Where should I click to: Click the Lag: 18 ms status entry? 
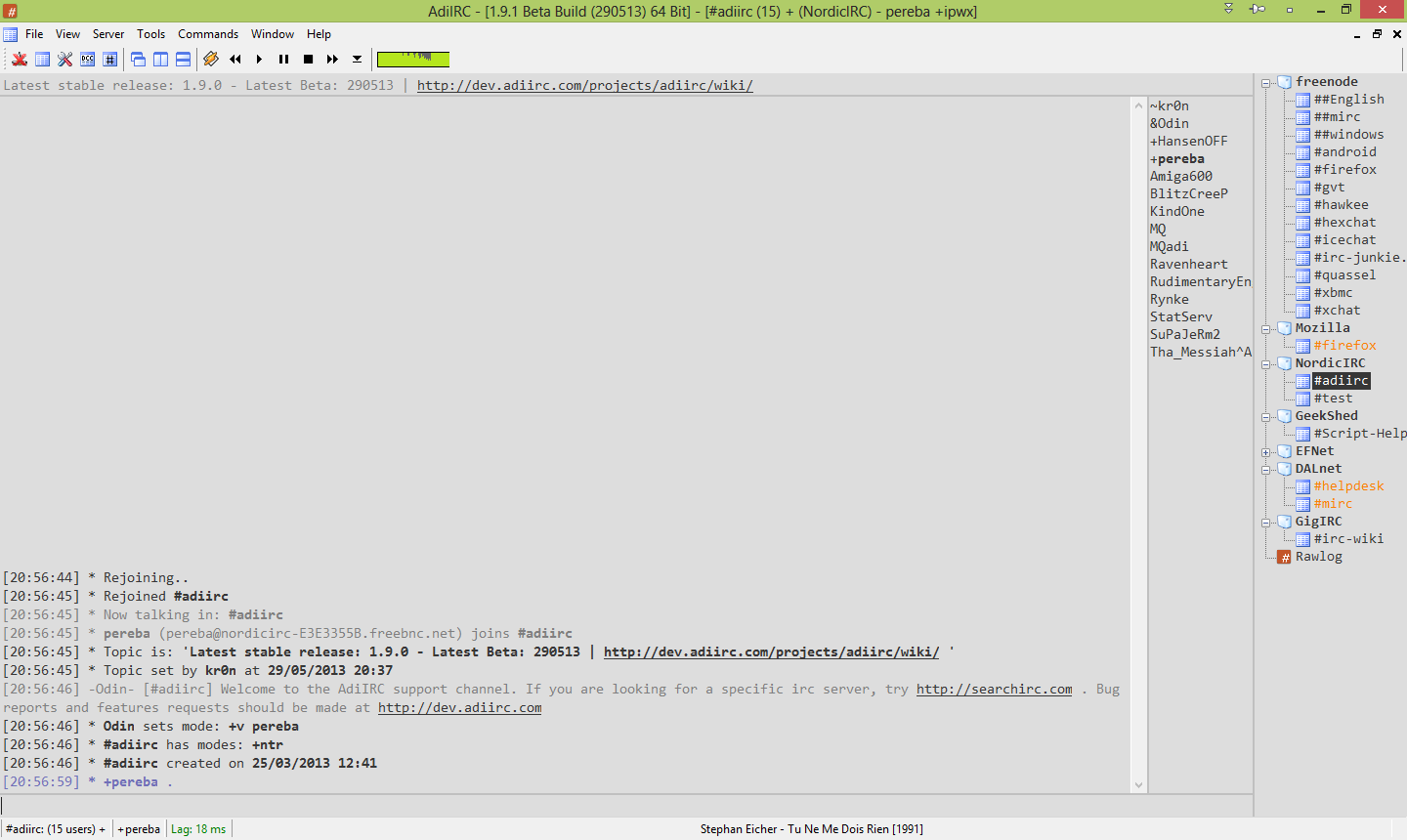pos(198,829)
